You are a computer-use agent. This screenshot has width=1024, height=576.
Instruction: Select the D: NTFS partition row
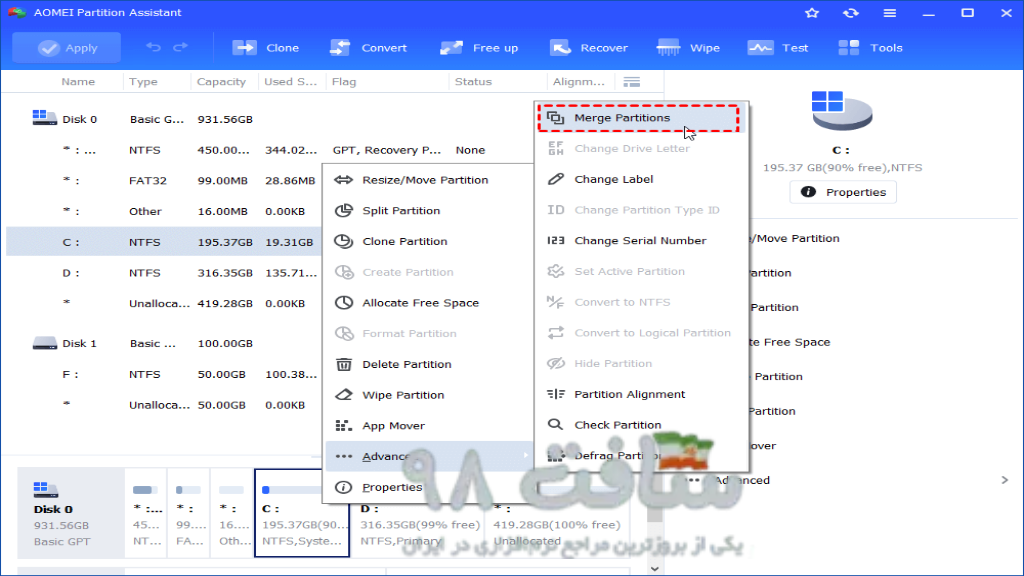pyautogui.click(x=163, y=272)
